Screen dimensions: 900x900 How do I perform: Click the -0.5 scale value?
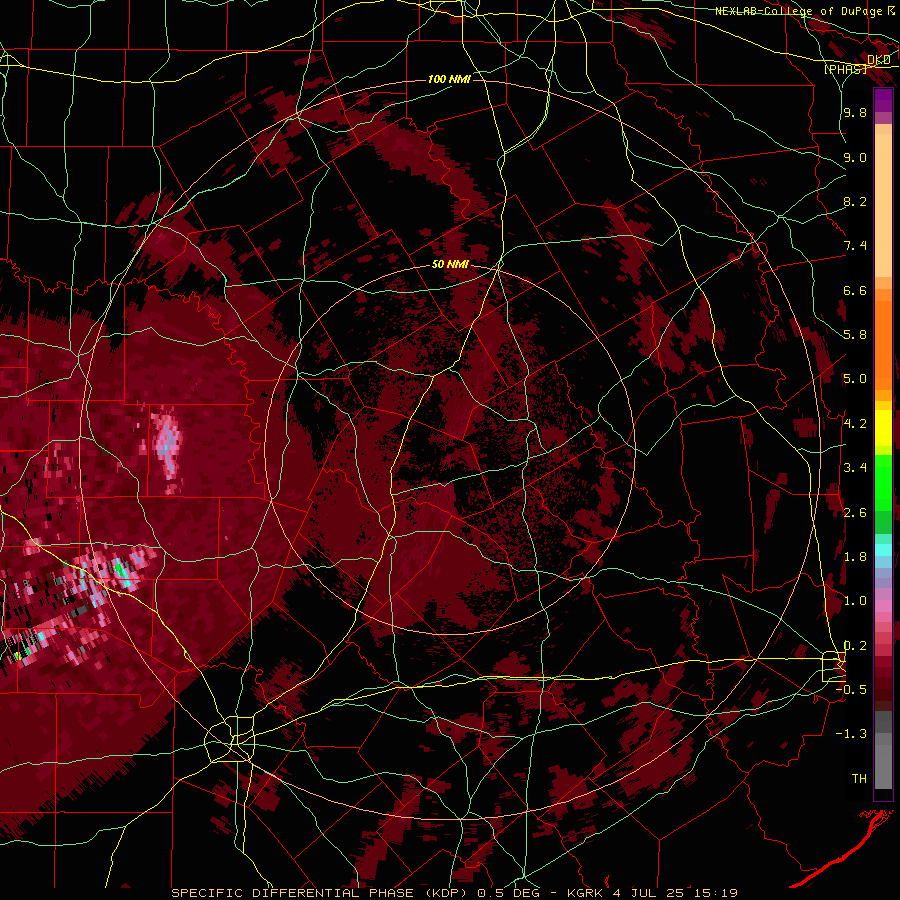pos(851,689)
